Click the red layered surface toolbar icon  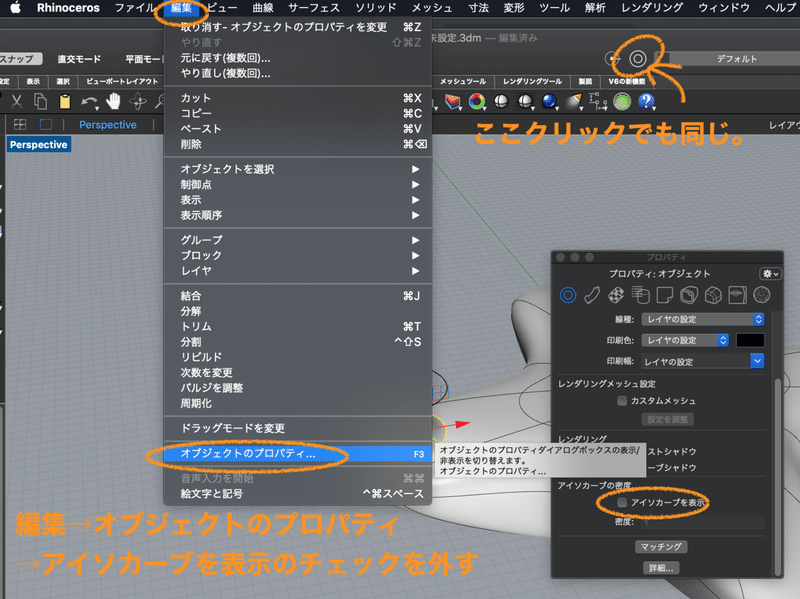coord(453,102)
